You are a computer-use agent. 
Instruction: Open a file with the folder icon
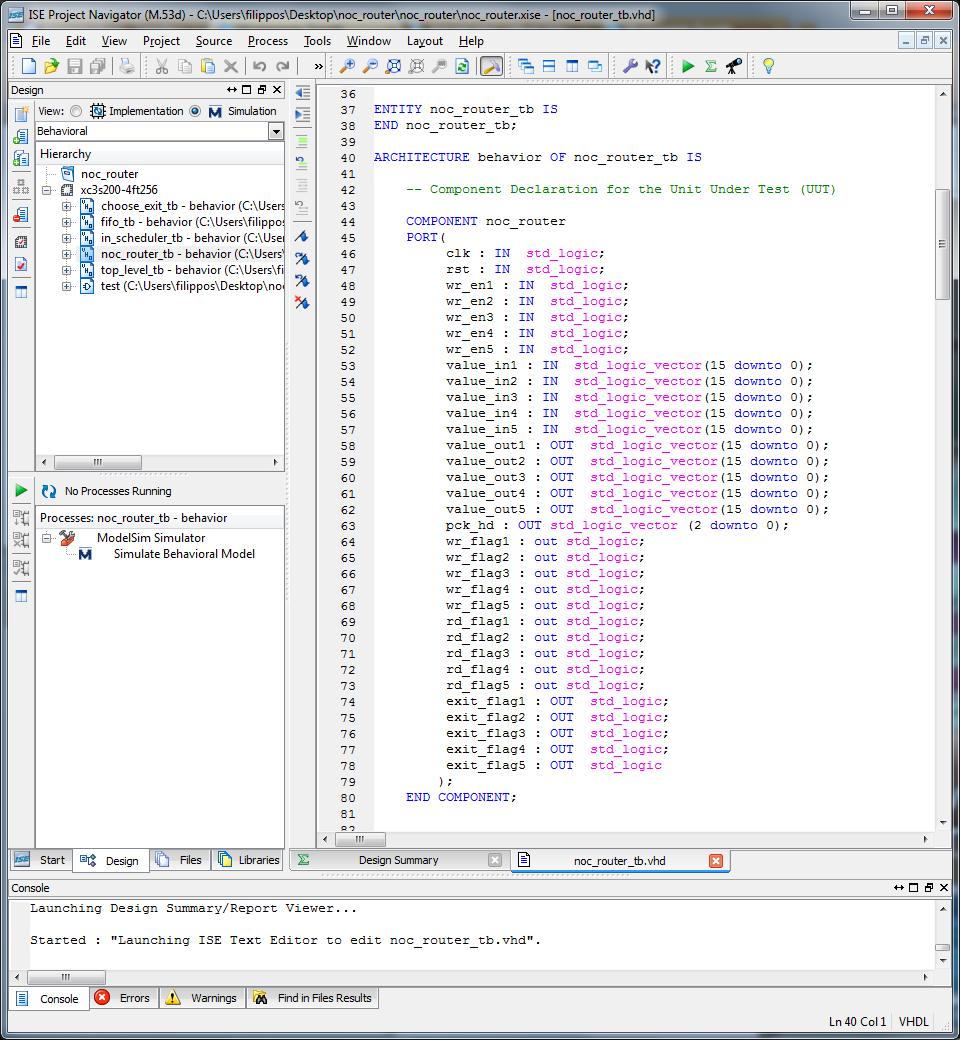coord(51,66)
